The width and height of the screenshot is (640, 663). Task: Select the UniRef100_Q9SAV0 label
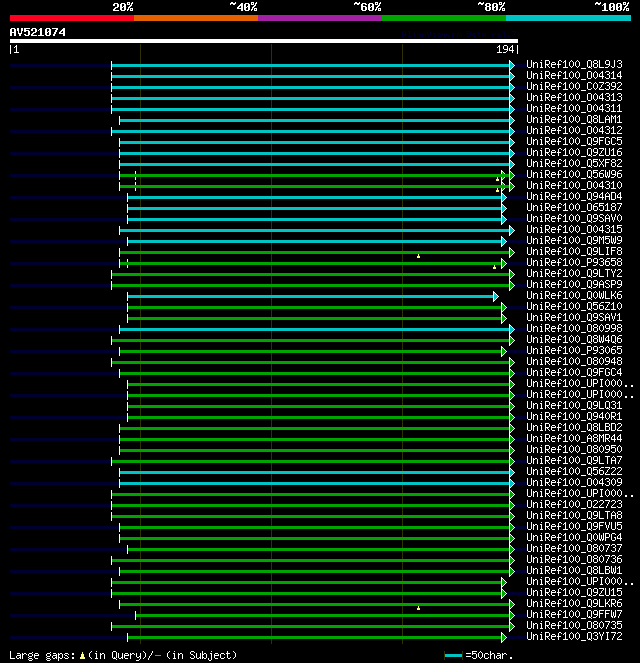574,218
